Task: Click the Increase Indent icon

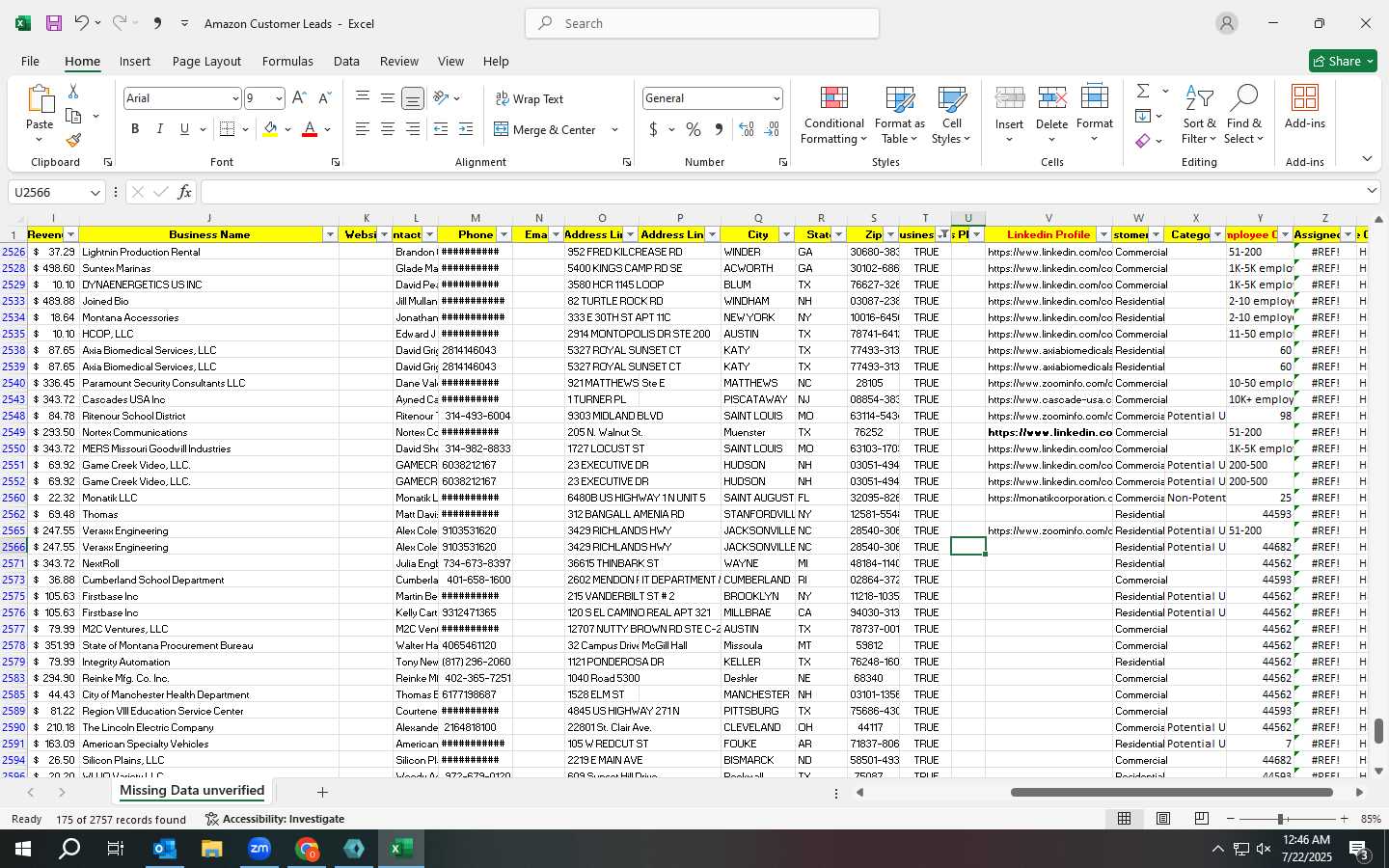Action: [x=466, y=129]
